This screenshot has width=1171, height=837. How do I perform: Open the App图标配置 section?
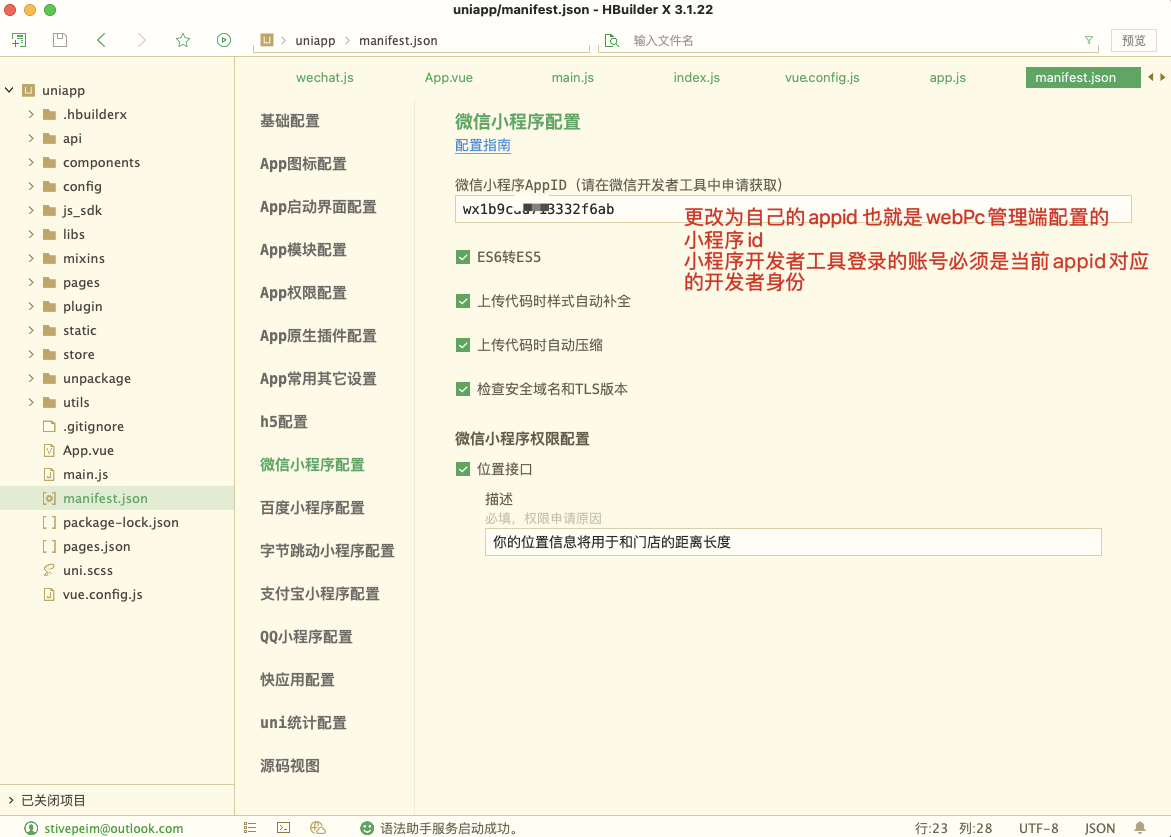click(x=303, y=164)
